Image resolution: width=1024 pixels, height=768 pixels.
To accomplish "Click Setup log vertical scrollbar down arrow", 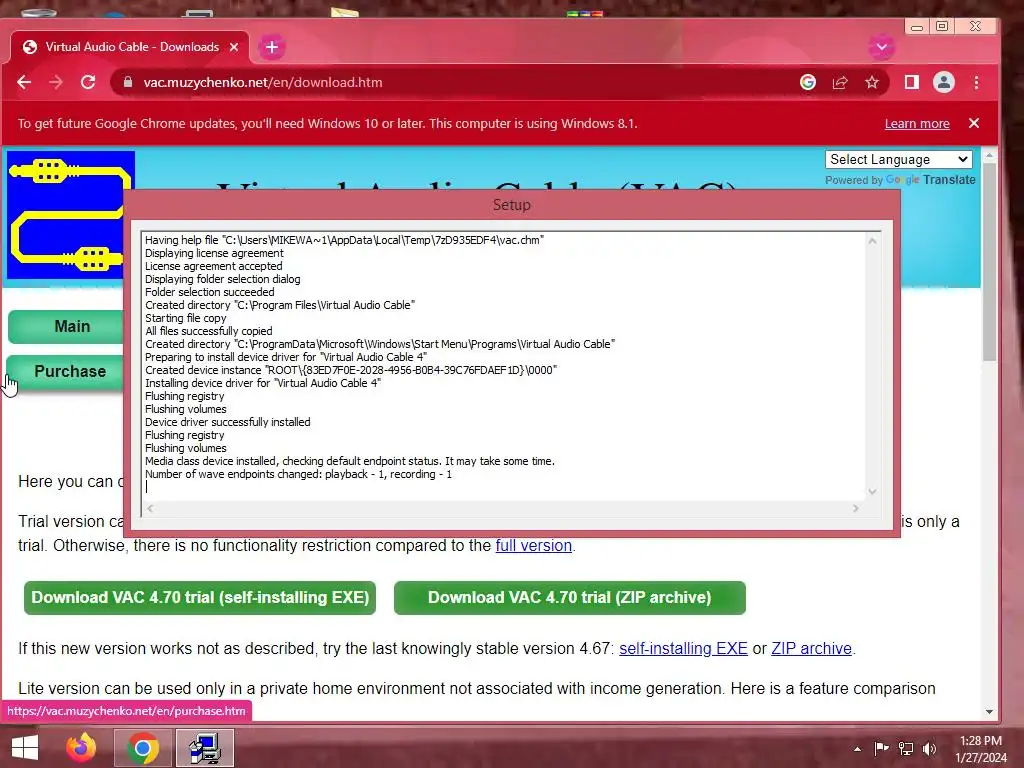I will pyautogui.click(x=872, y=492).
